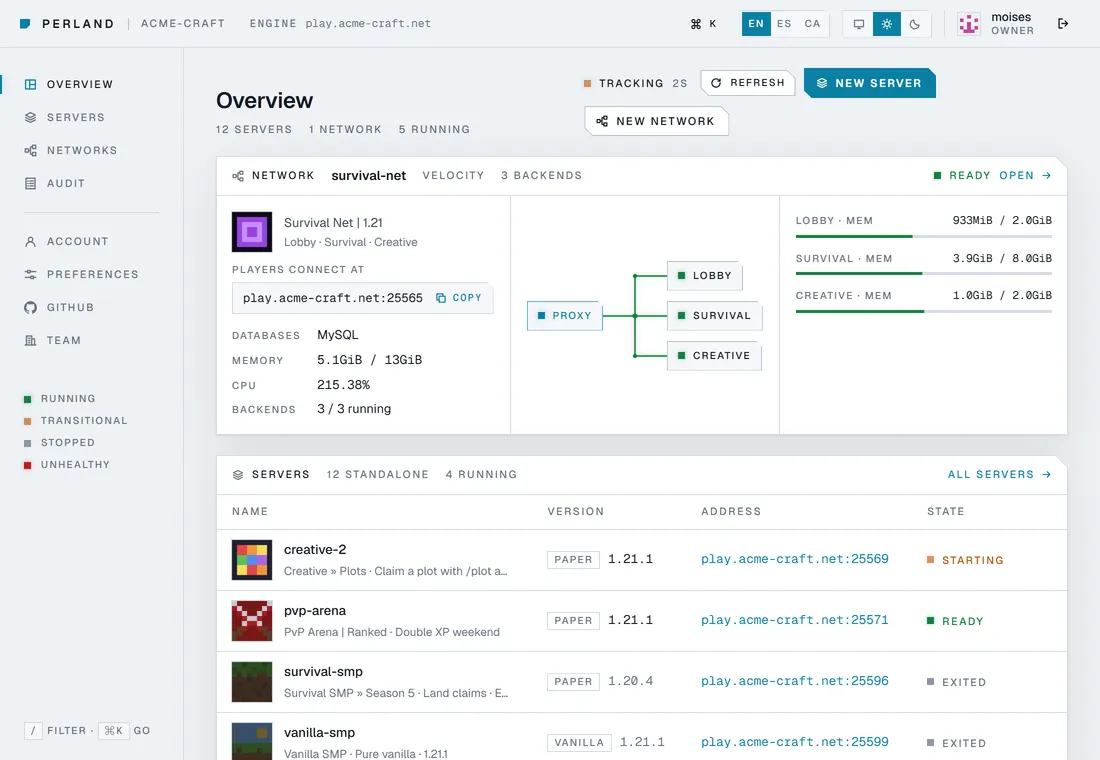Open address play.acme-craft.net:25596

795,681
